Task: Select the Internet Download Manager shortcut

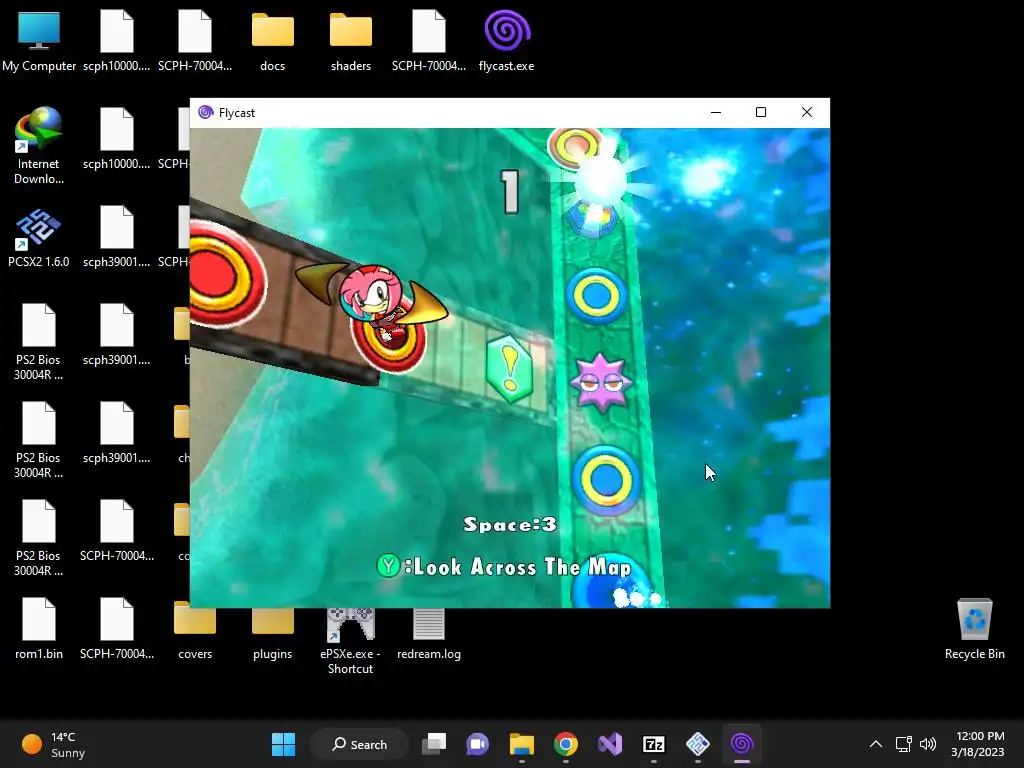Action: [x=39, y=146]
